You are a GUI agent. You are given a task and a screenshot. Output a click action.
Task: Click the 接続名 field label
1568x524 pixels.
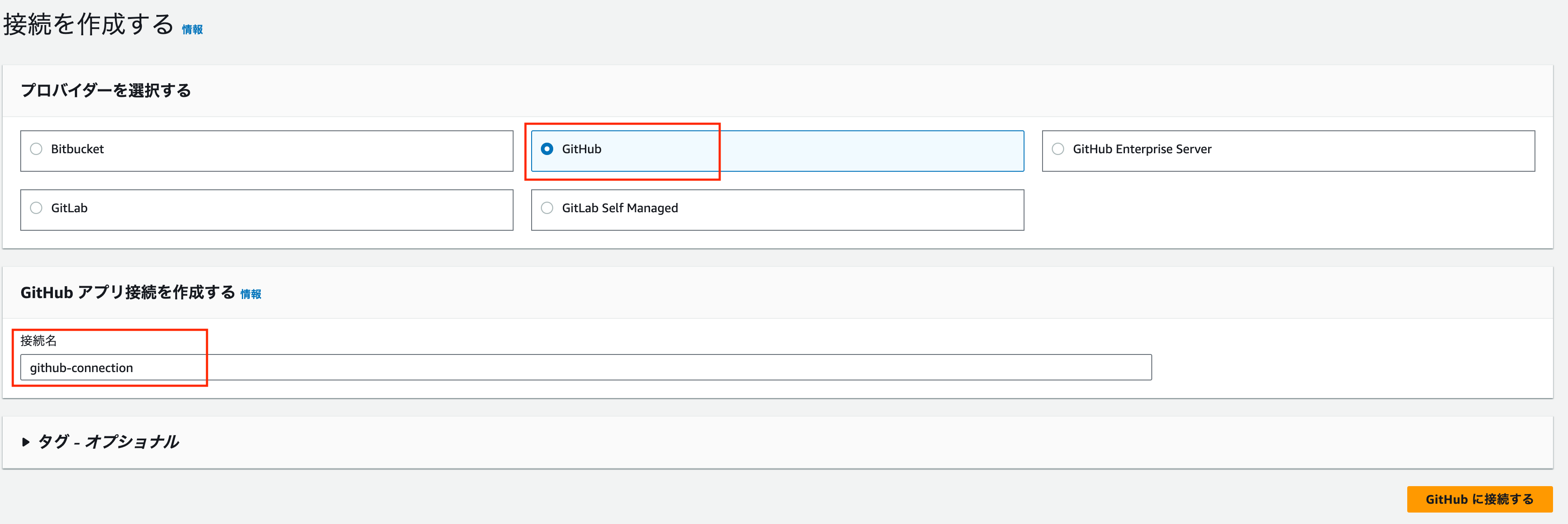click(x=38, y=341)
